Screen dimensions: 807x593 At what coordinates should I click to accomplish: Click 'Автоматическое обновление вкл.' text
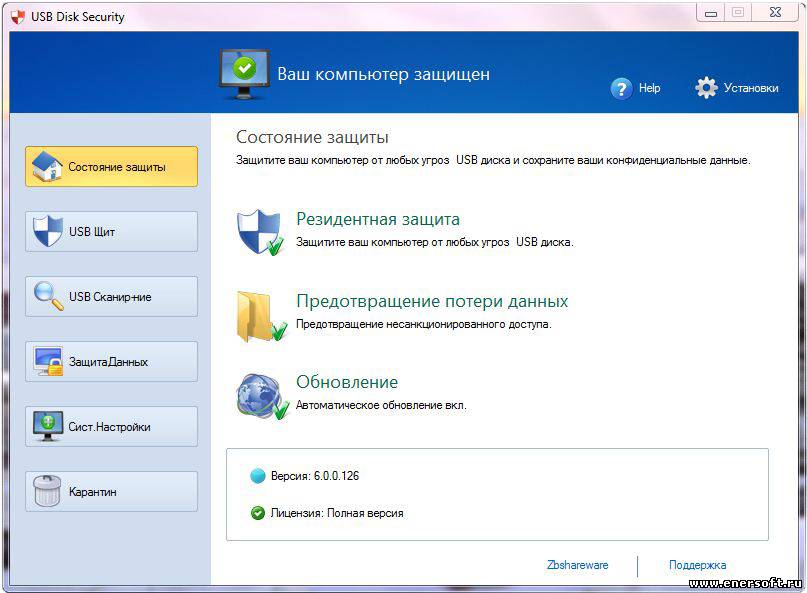click(381, 405)
